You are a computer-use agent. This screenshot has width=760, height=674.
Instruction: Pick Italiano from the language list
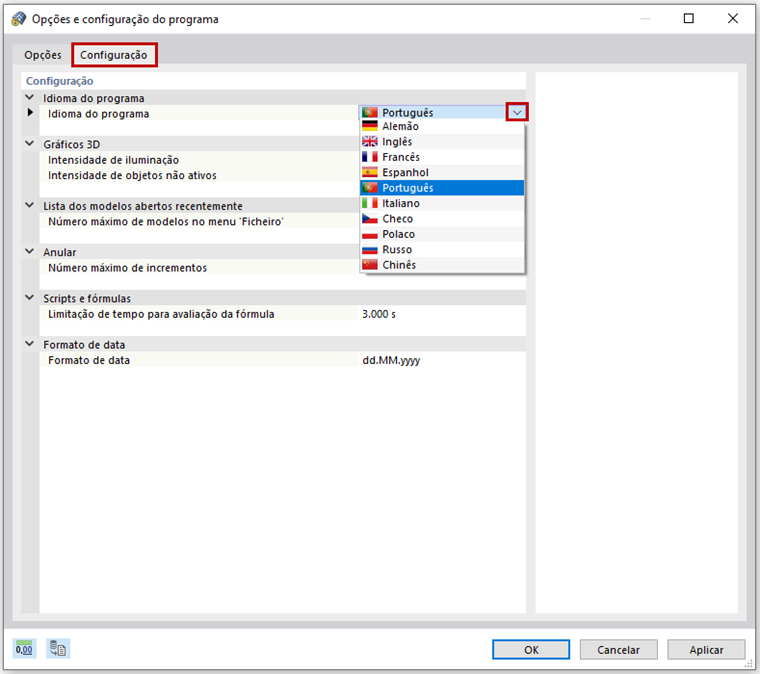pyautogui.click(x=442, y=203)
